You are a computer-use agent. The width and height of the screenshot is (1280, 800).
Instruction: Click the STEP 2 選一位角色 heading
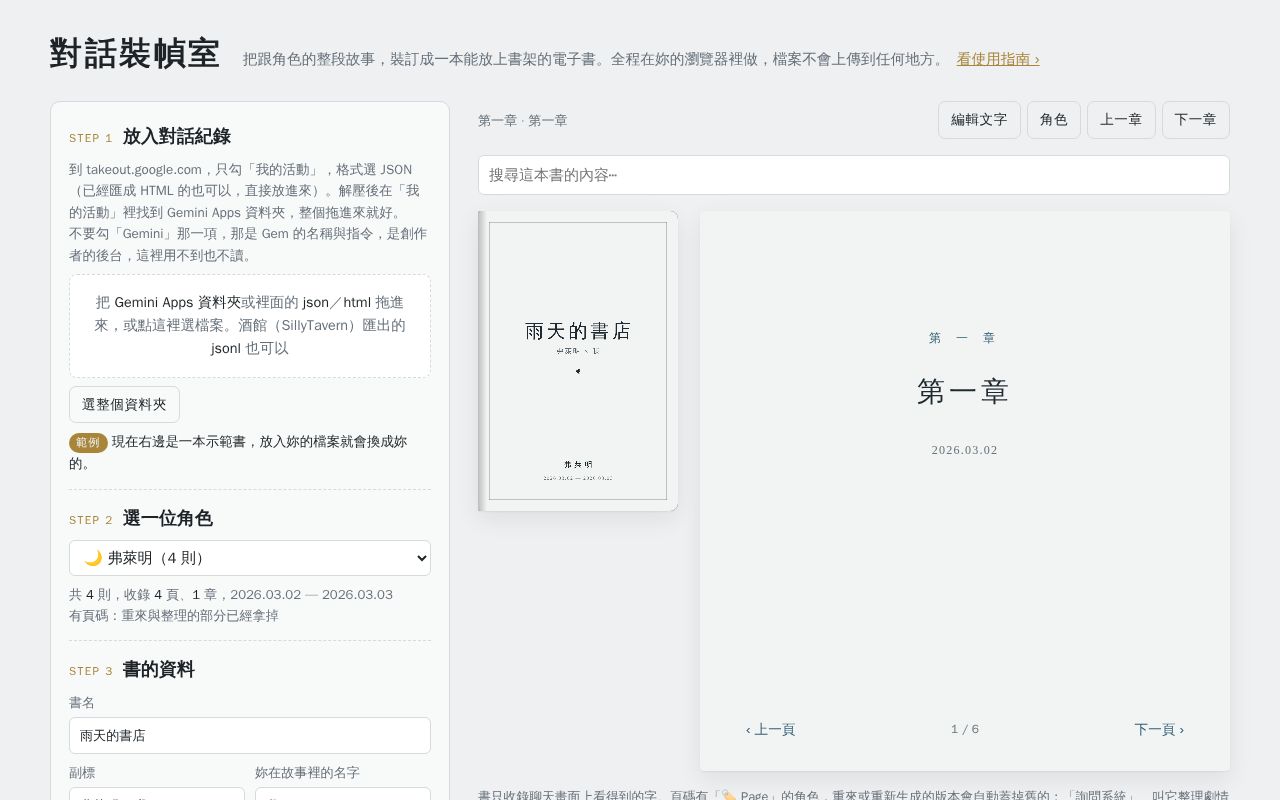point(141,518)
